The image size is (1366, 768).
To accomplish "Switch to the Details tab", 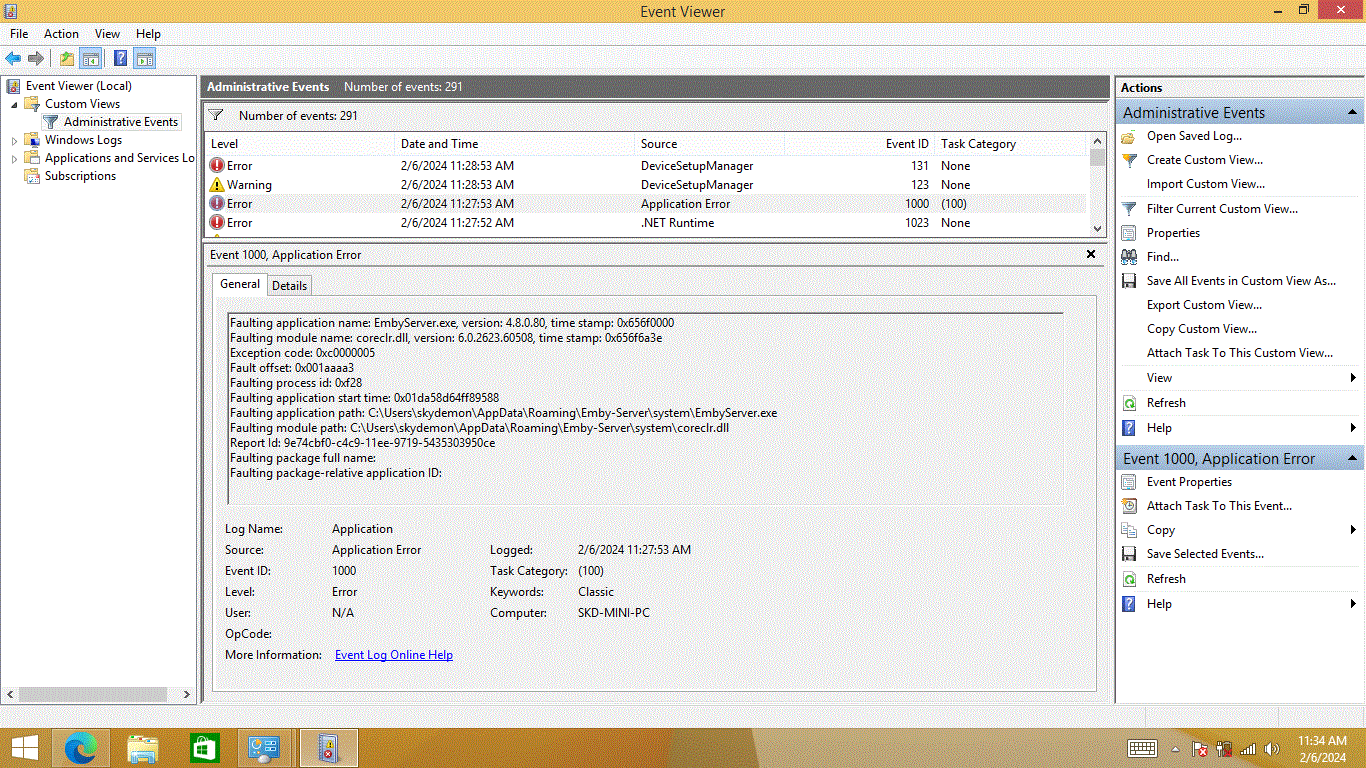I will [289, 285].
